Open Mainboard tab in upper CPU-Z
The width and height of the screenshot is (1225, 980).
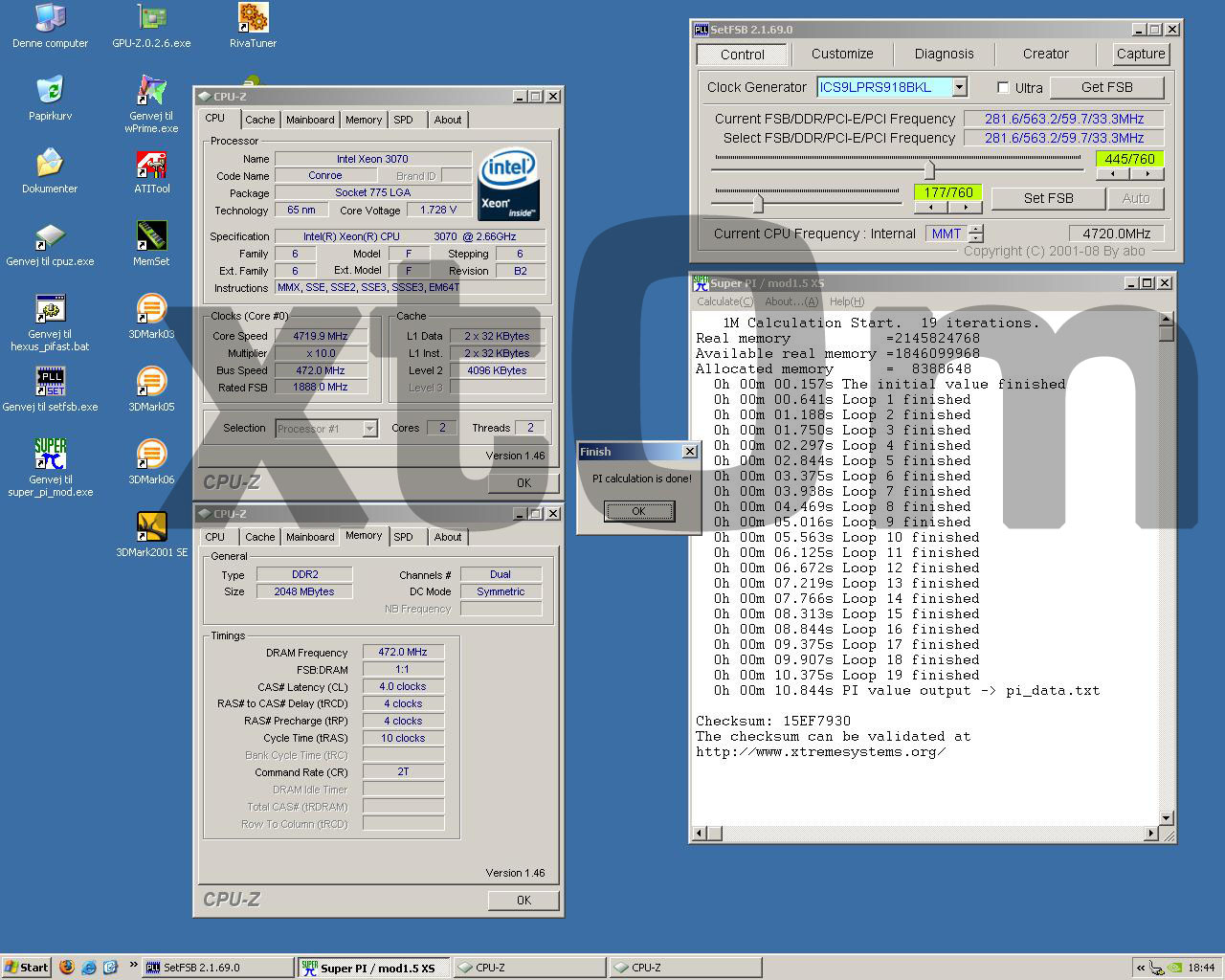click(x=310, y=120)
